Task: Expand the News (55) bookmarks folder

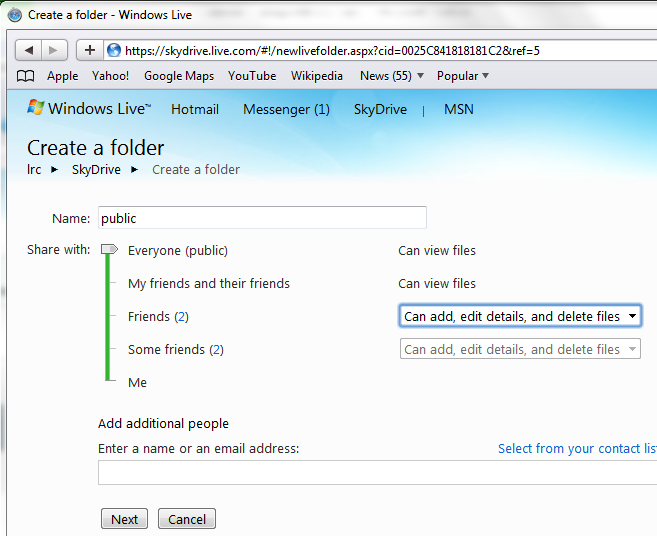Action: tap(391, 76)
